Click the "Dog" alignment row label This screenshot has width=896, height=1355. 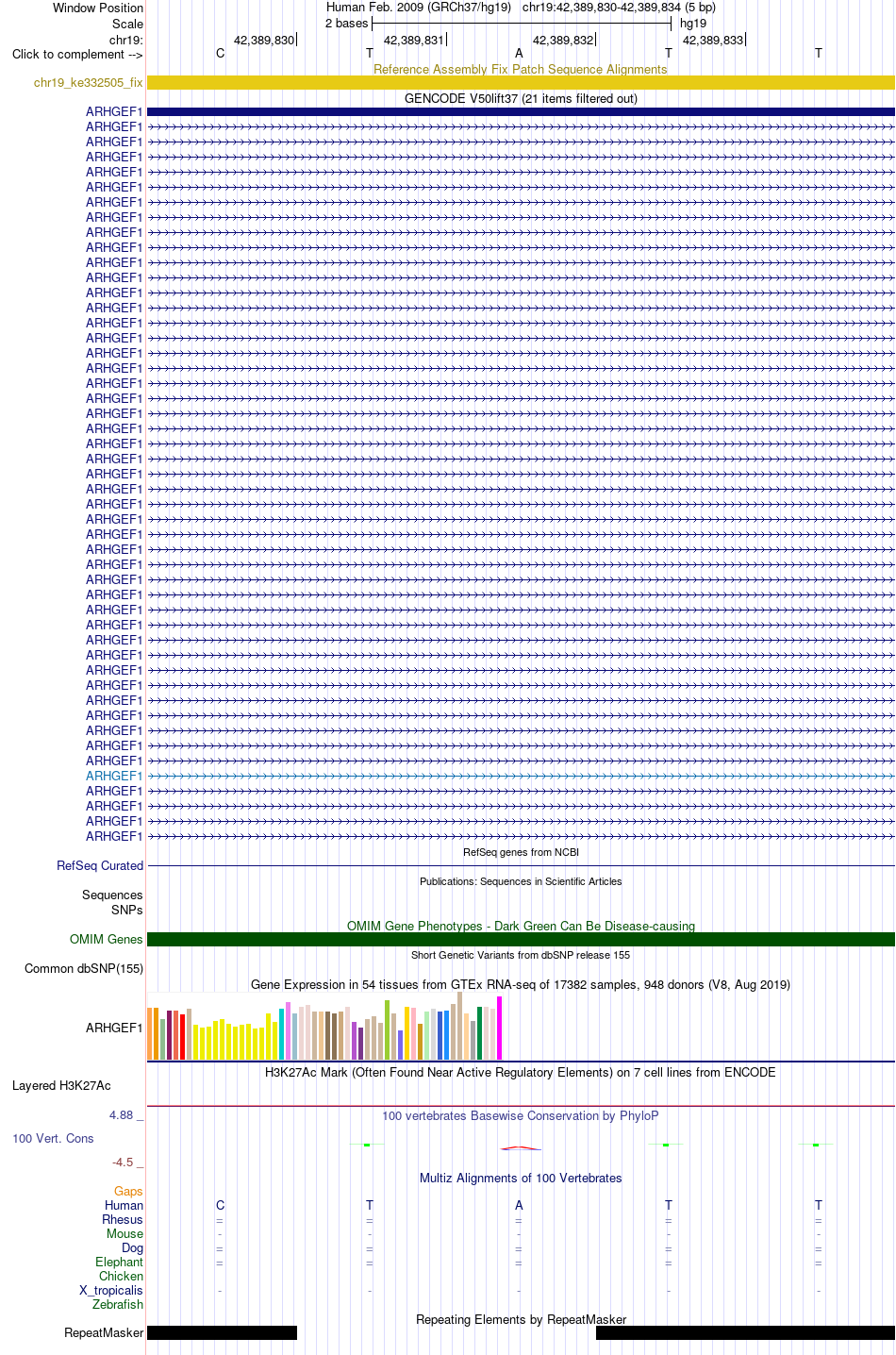(133, 1247)
